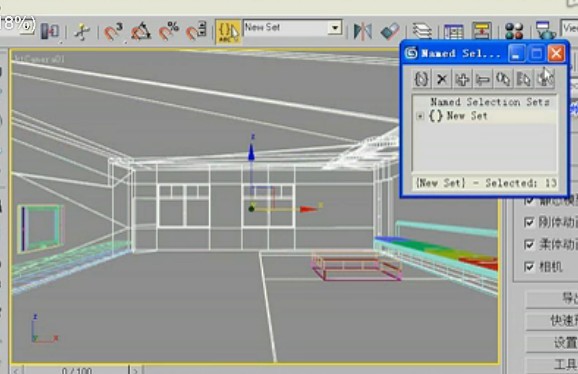Click the 0/100 time slider

(77, 370)
